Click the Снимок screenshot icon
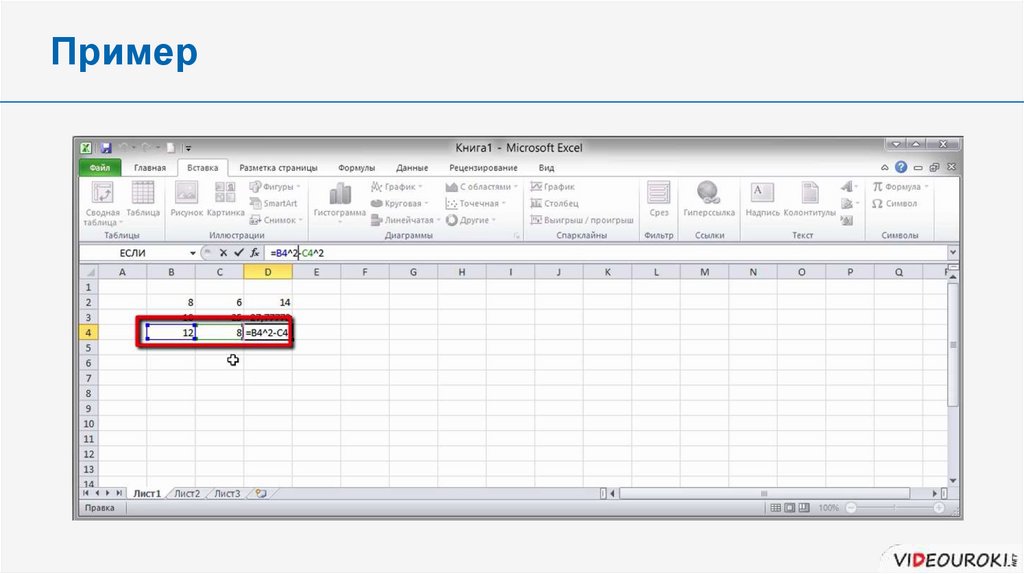1024x574 pixels. click(x=276, y=220)
